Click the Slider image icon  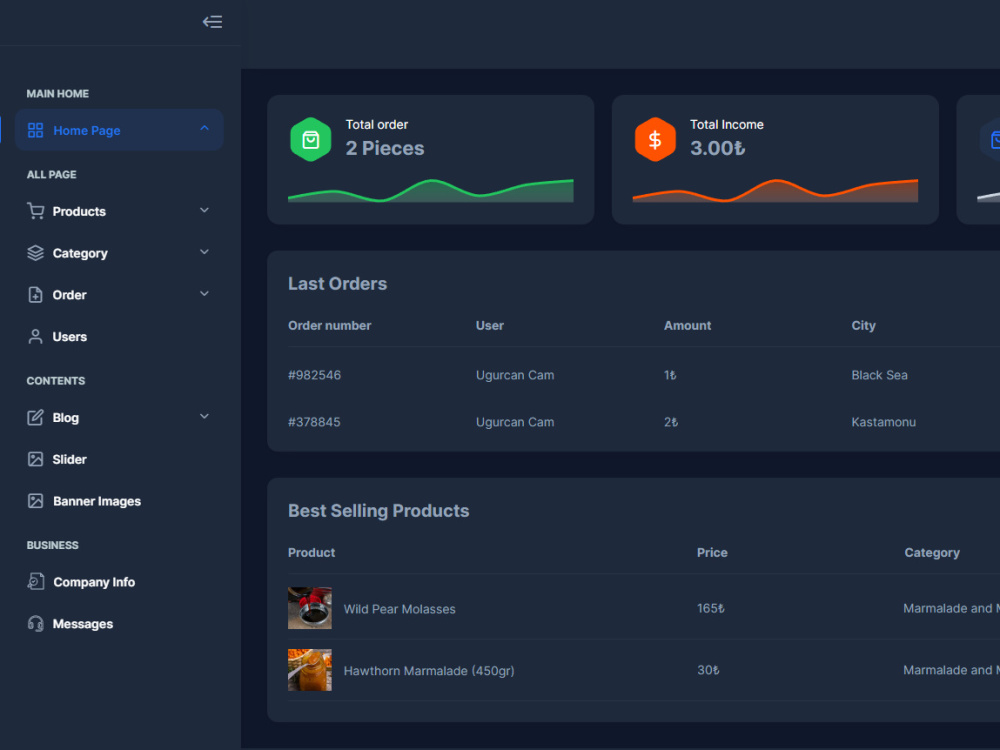point(36,459)
